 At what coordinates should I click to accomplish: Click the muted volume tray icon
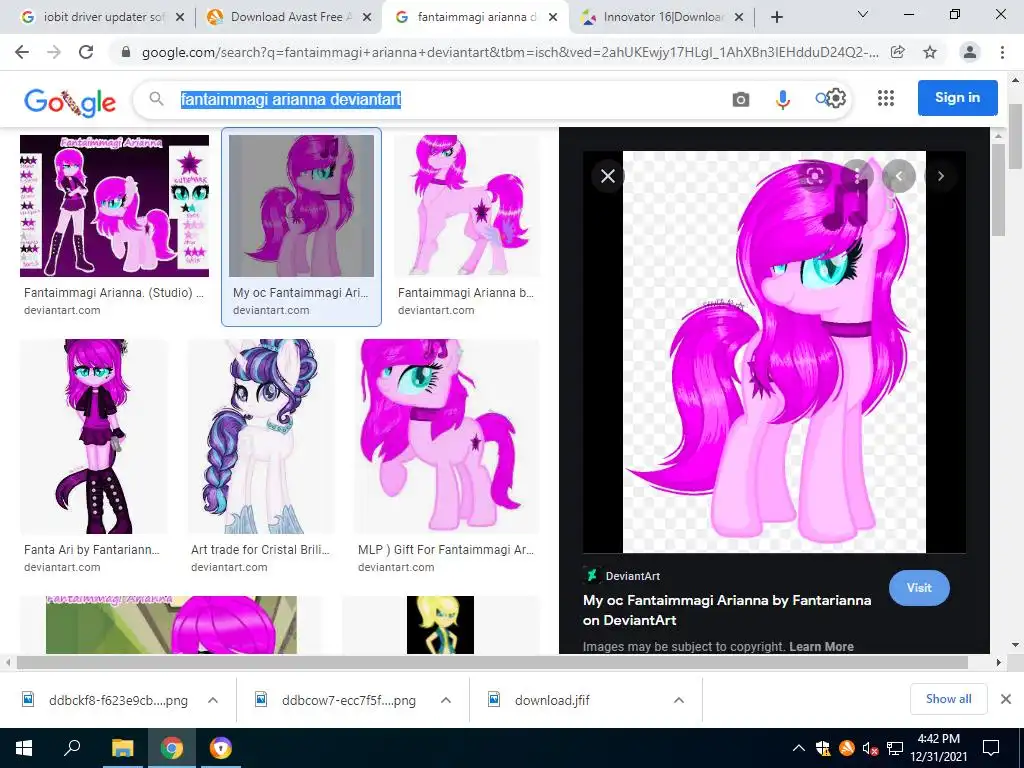click(870, 748)
